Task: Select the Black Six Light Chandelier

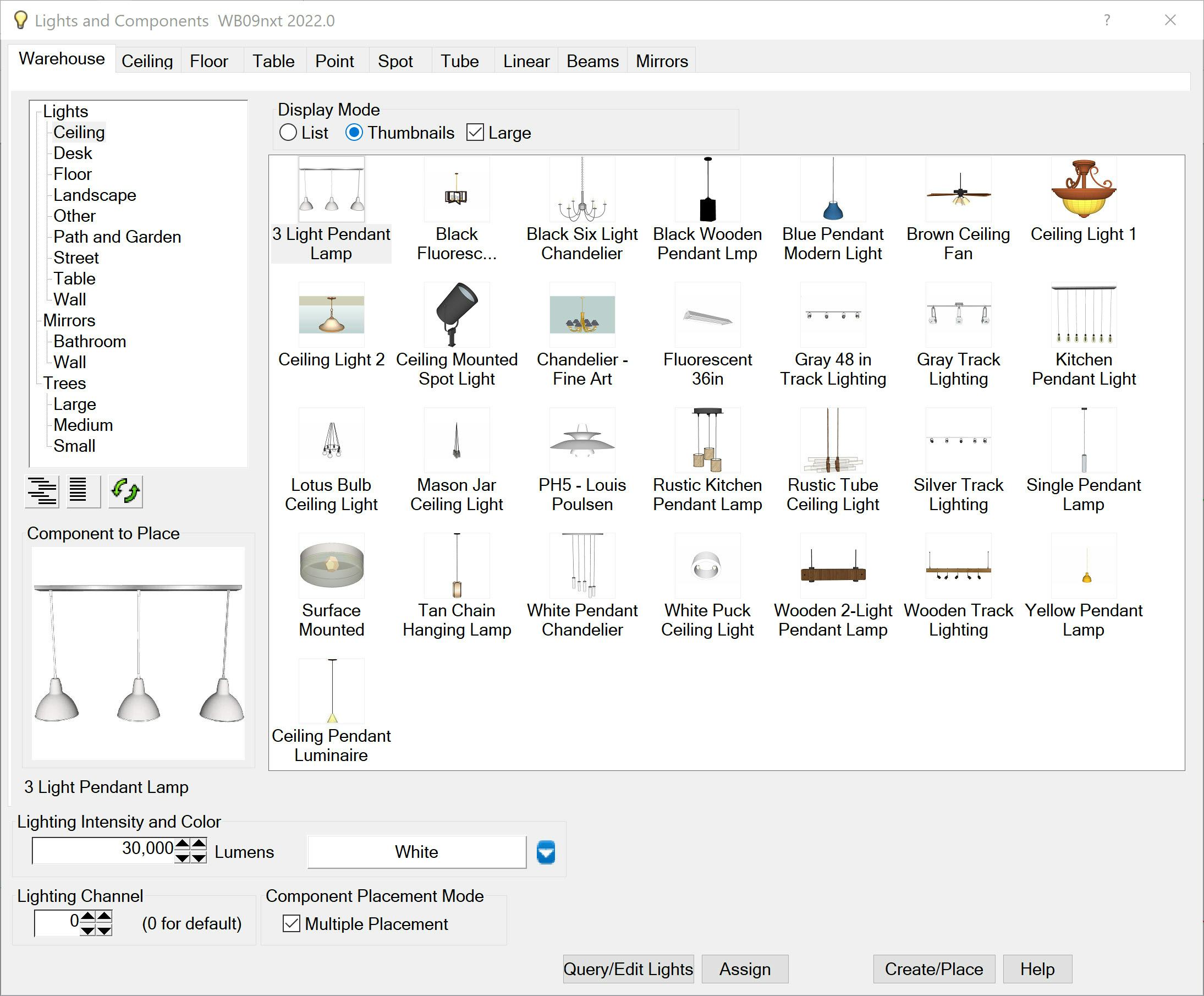Action: pos(582,189)
